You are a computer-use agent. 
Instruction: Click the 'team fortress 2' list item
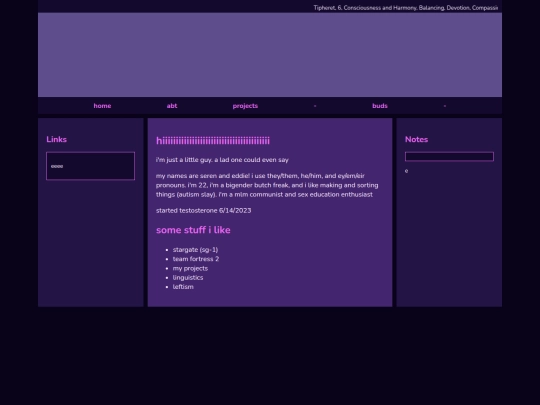[196, 259]
